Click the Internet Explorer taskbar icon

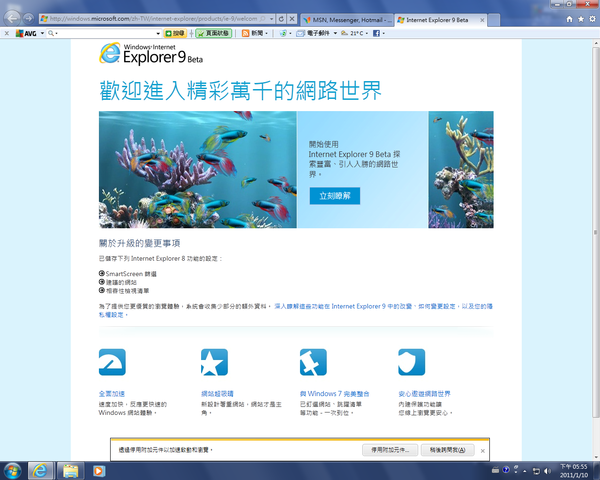click(x=40, y=470)
